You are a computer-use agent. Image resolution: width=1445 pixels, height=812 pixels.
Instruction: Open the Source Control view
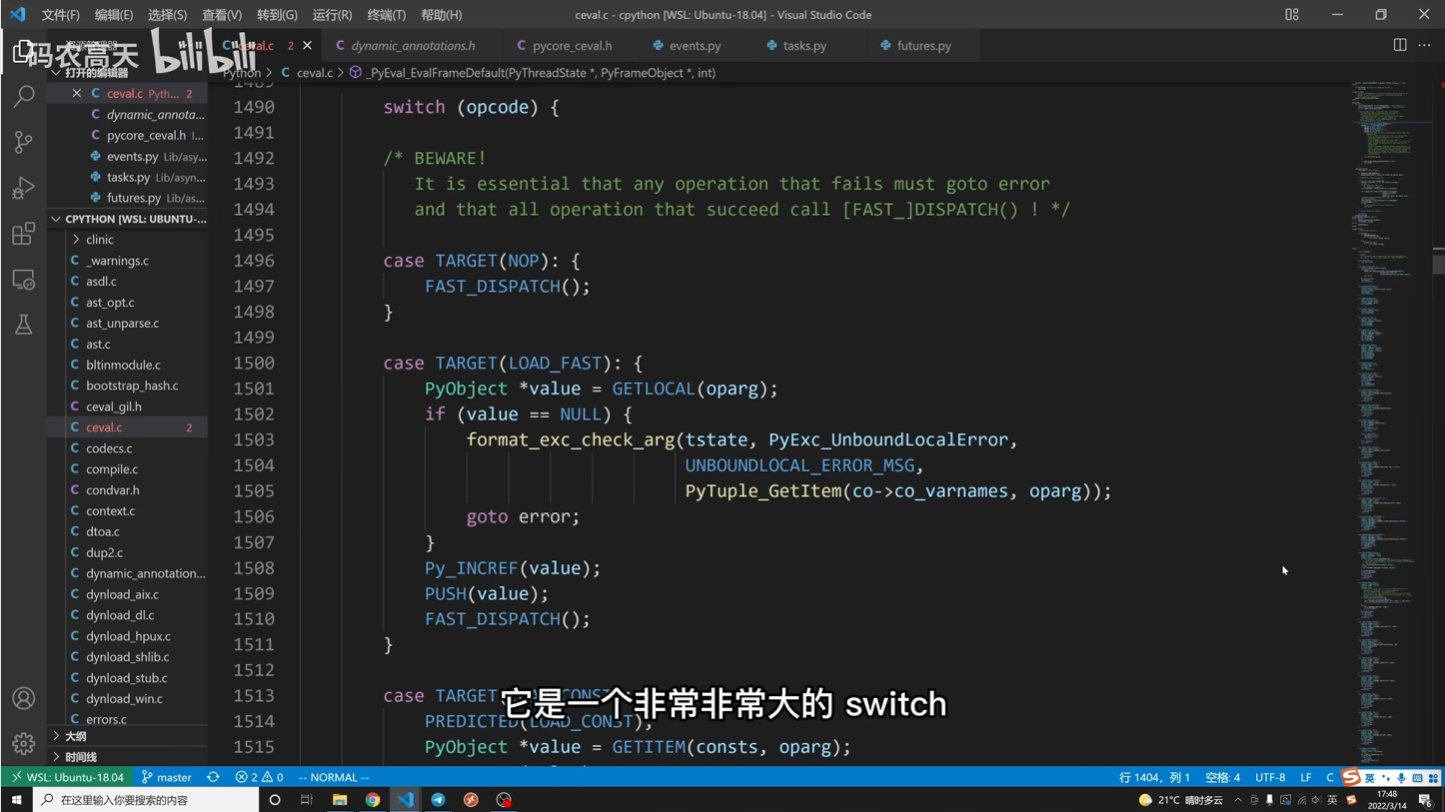pyautogui.click(x=23, y=142)
